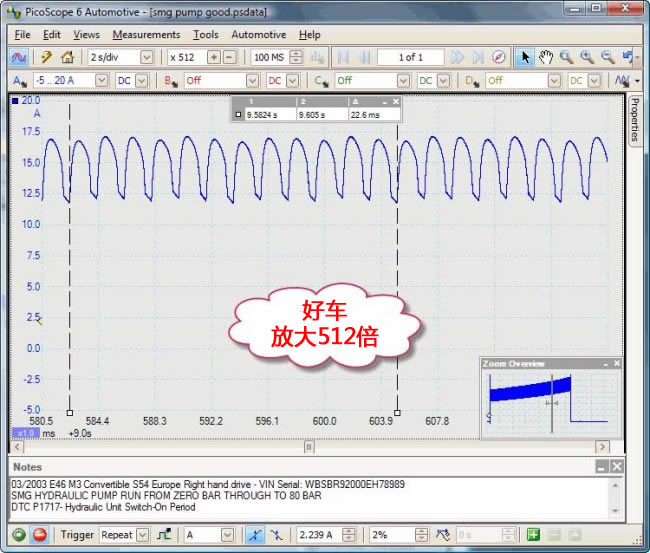650x553 pixels.
Task: Click the green add measurement icon
Action: [x=533, y=535]
